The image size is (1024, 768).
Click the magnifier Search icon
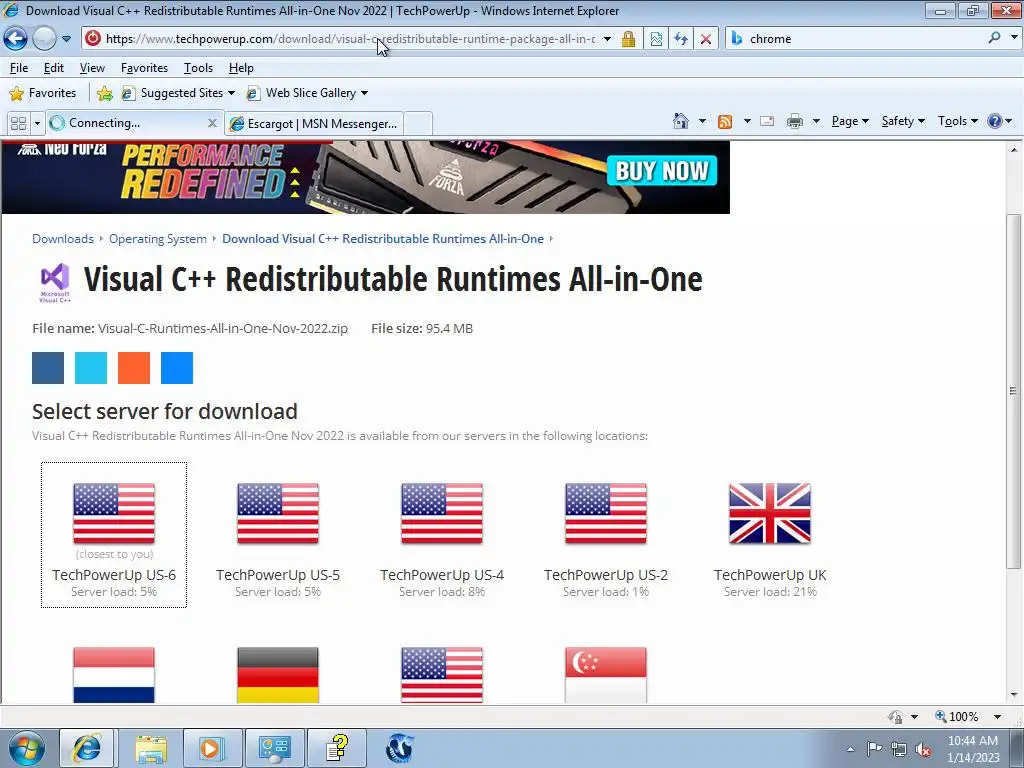pyautogui.click(x=994, y=38)
